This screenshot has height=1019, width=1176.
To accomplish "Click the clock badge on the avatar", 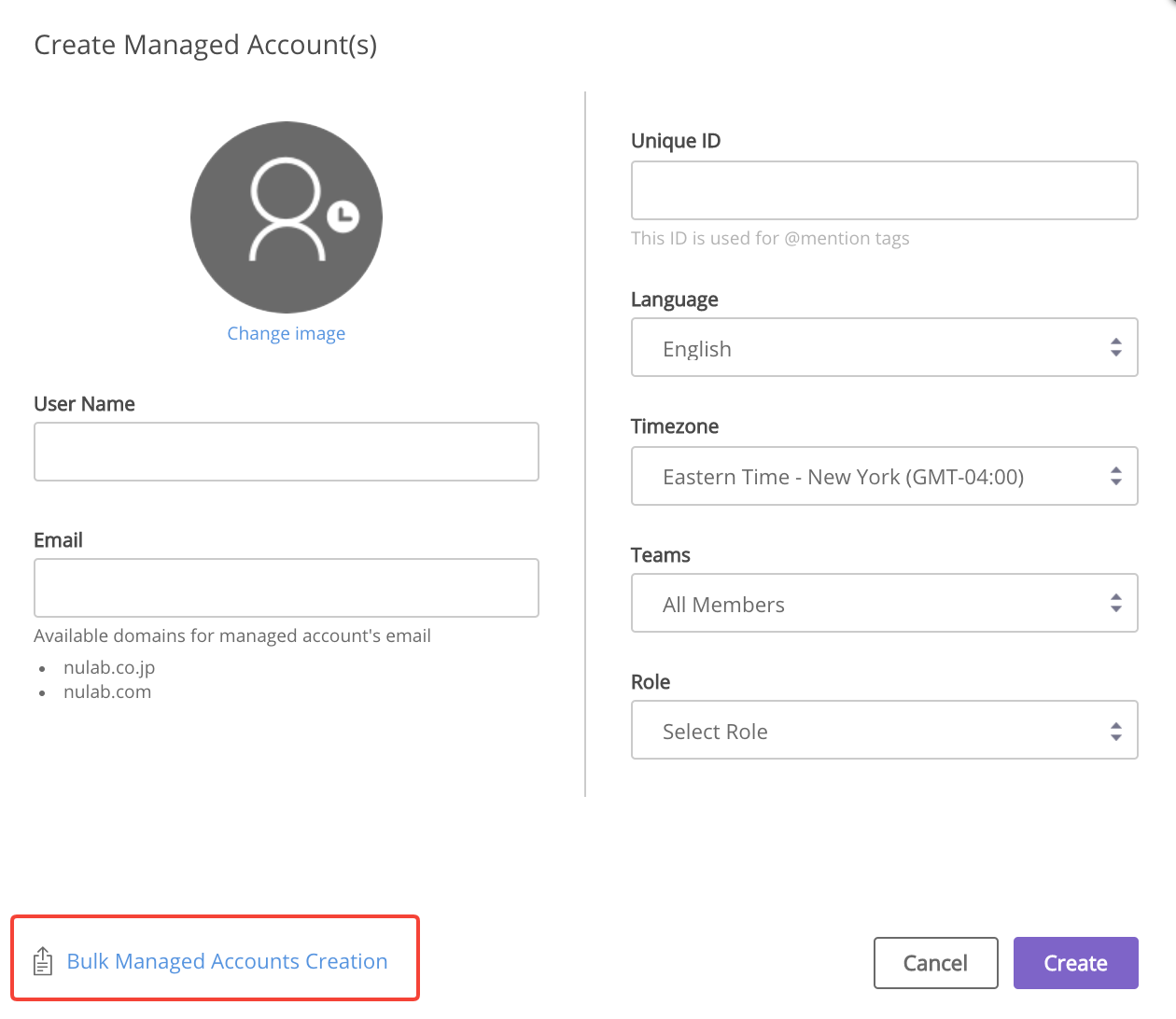I will (x=343, y=216).
